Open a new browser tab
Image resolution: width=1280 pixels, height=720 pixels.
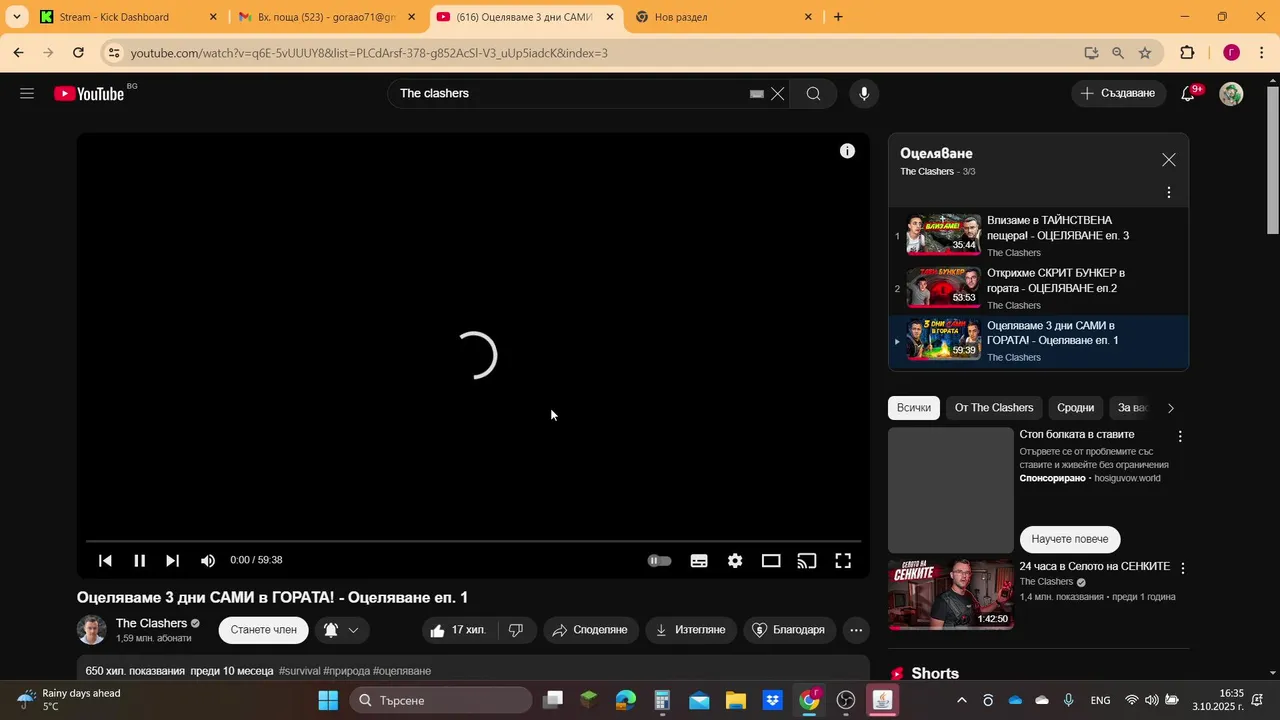pyautogui.click(x=838, y=17)
